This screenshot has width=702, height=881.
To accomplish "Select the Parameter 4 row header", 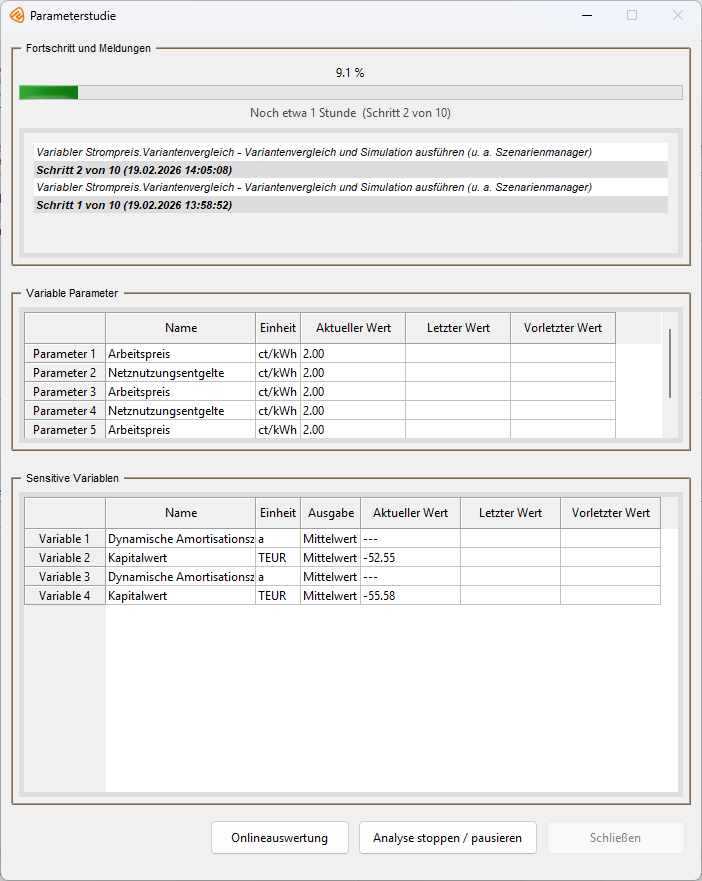I will [65, 411].
